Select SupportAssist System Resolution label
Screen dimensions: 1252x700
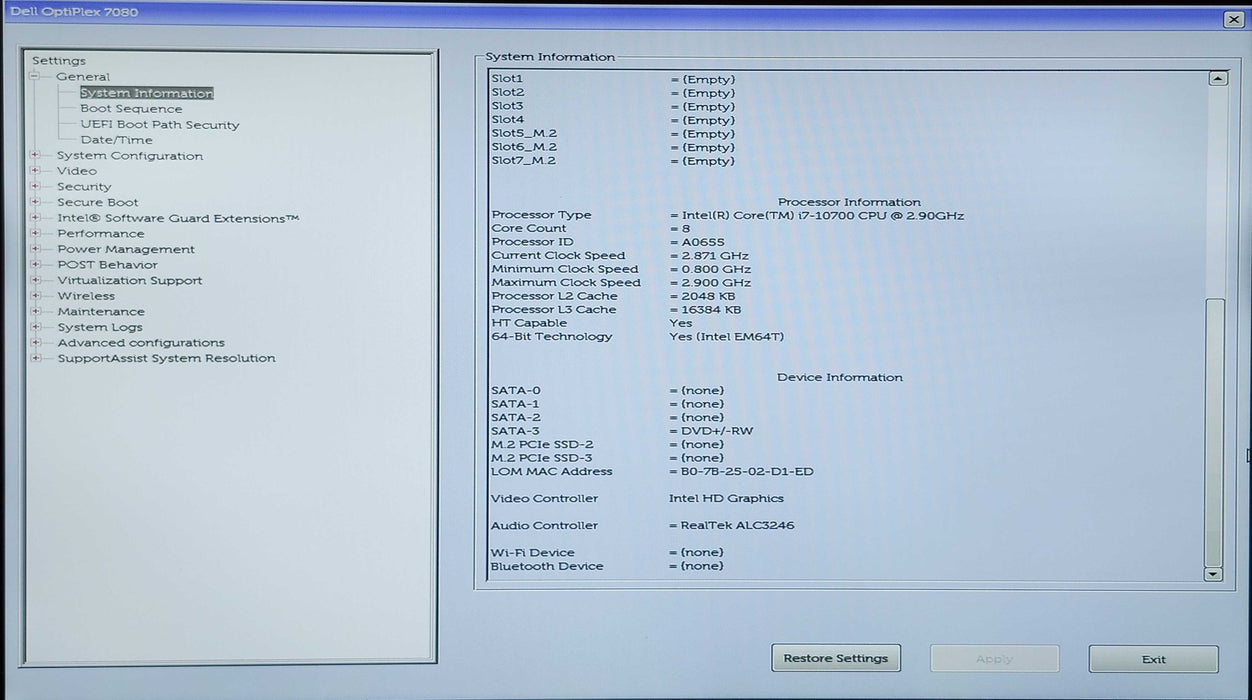tap(166, 358)
